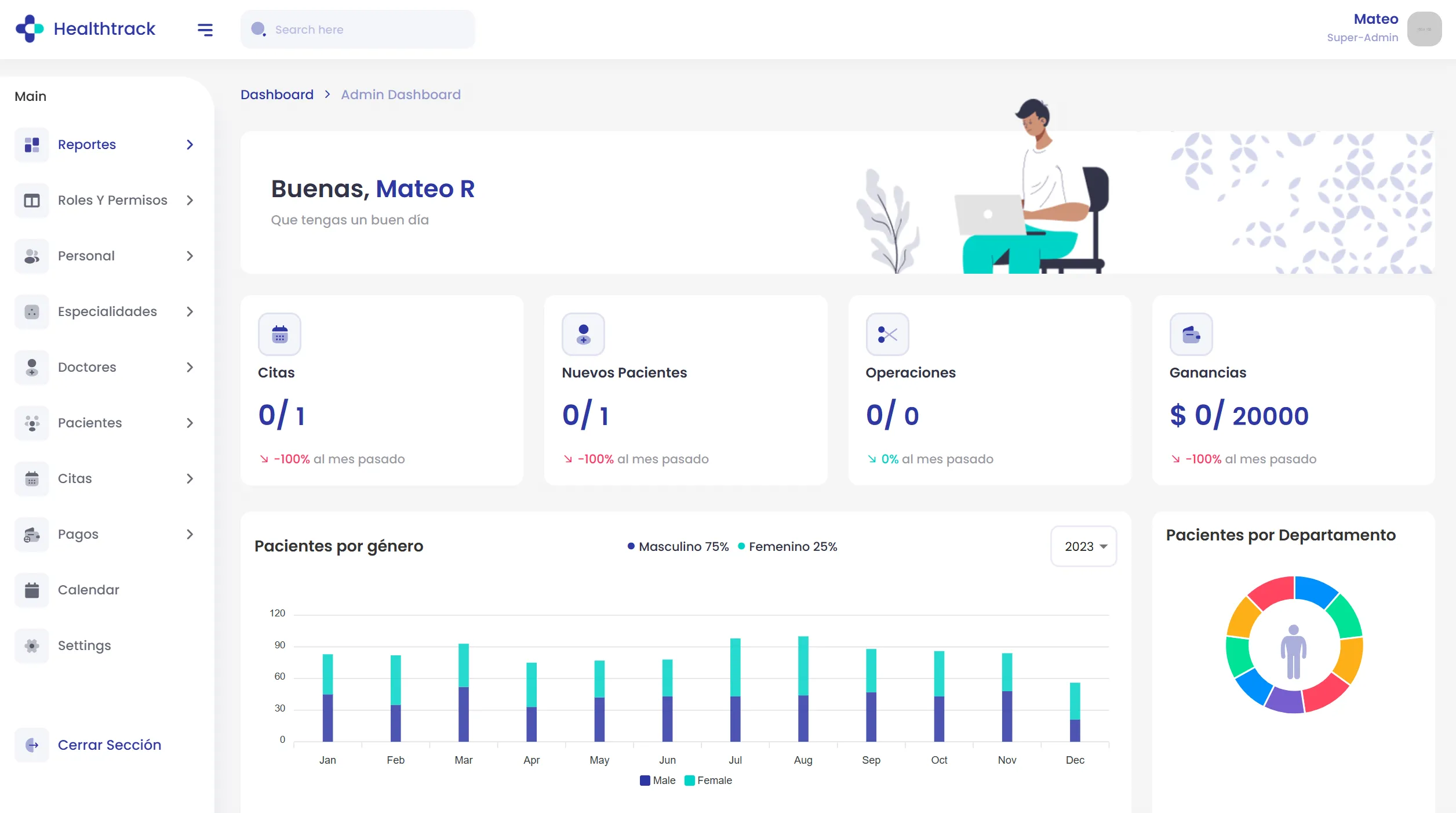Click Cerrar Sección to log out
The image size is (1456, 813).
click(110, 745)
